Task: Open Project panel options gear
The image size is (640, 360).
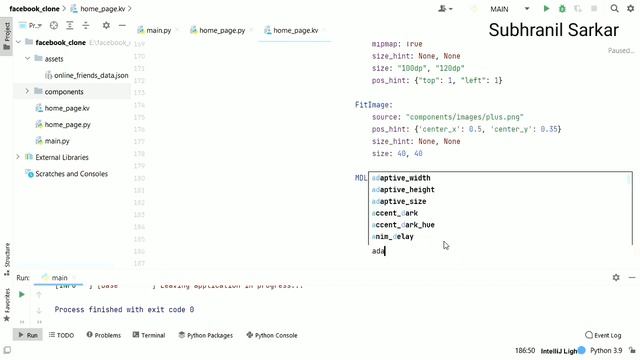Action: (106, 25)
